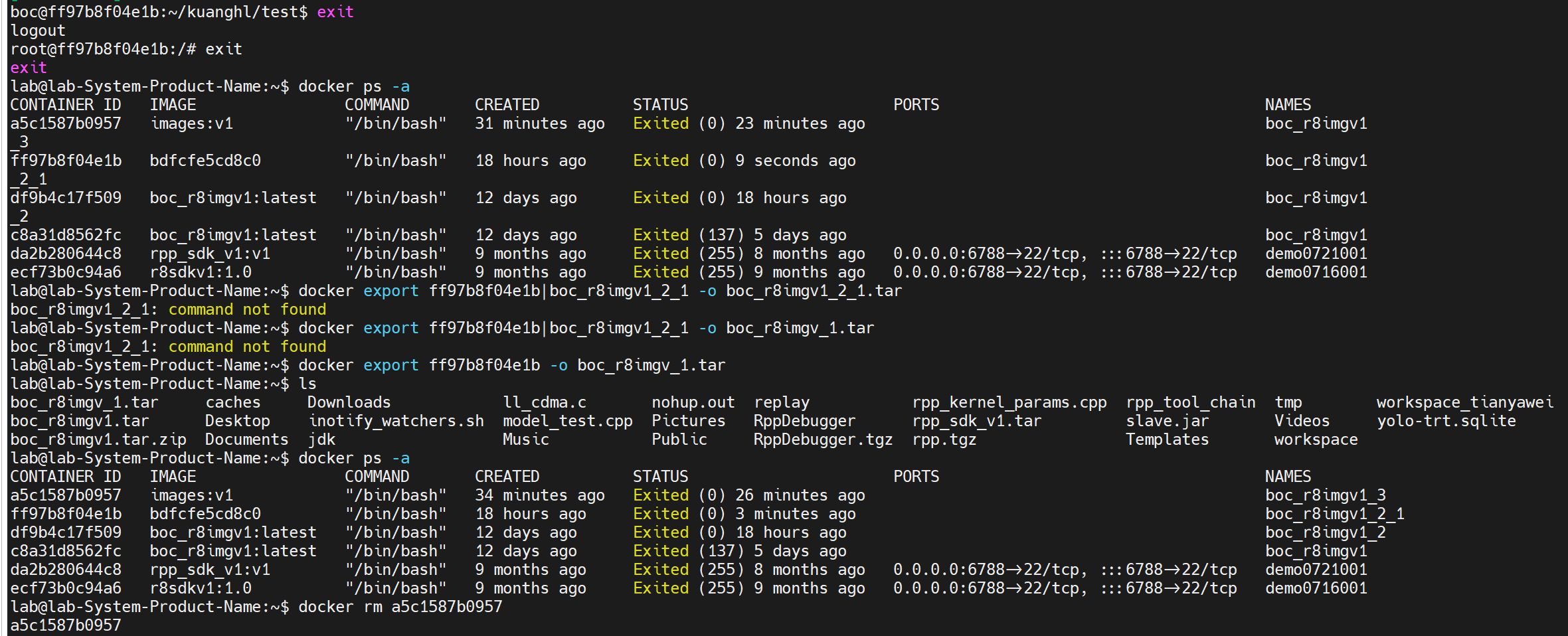Click the magenta 'exit' output line
This screenshot has width=1568, height=636.
tap(29, 68)
